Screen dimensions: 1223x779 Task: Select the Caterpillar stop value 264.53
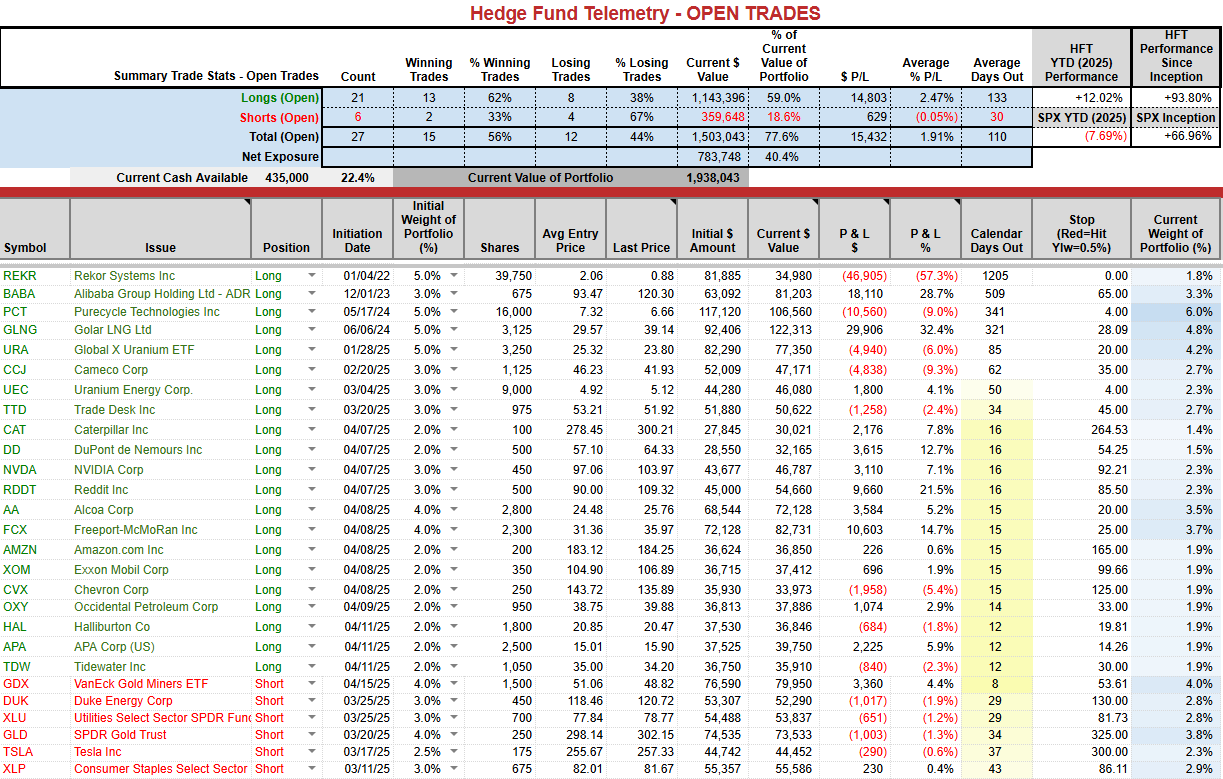coord(1108,430)
